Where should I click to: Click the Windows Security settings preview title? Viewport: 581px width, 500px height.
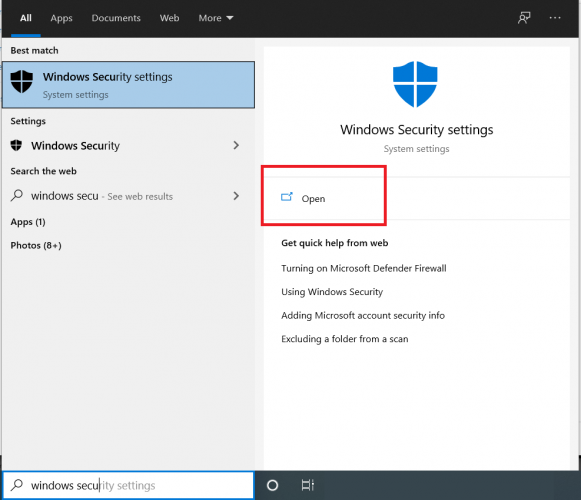[x=416, y=130]
